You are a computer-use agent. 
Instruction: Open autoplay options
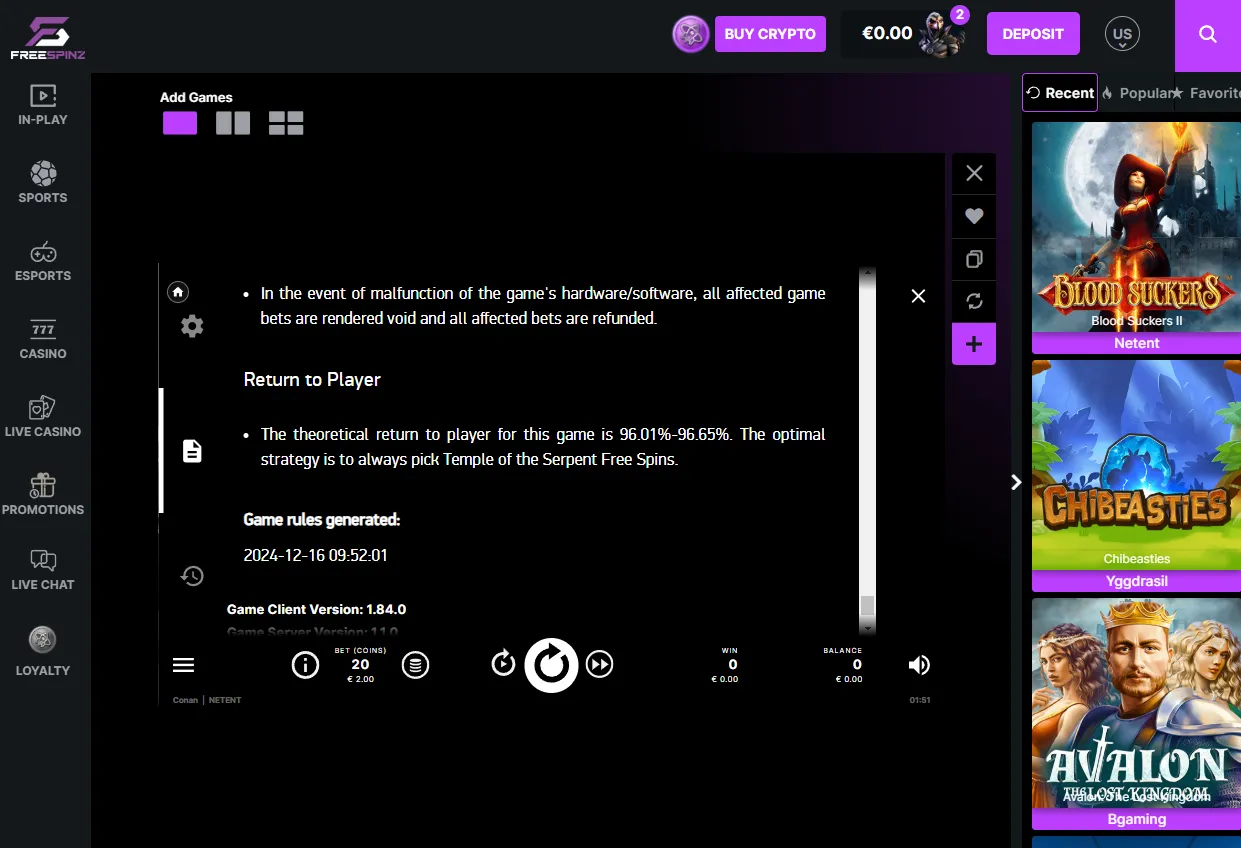[x=504, y=664]
